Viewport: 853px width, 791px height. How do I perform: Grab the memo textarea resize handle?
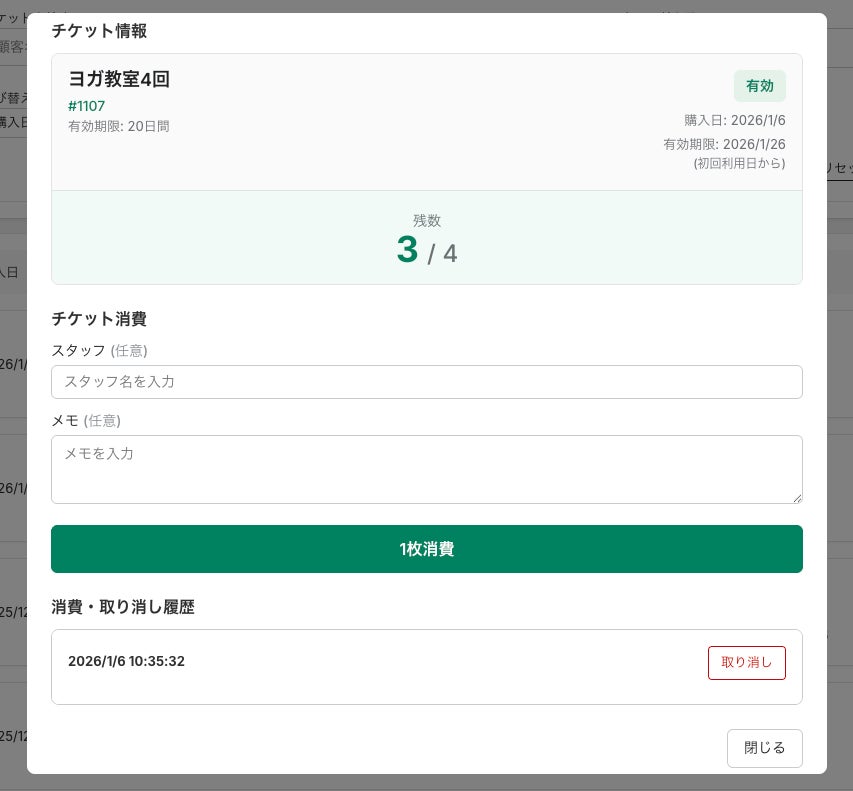(796, 497)
